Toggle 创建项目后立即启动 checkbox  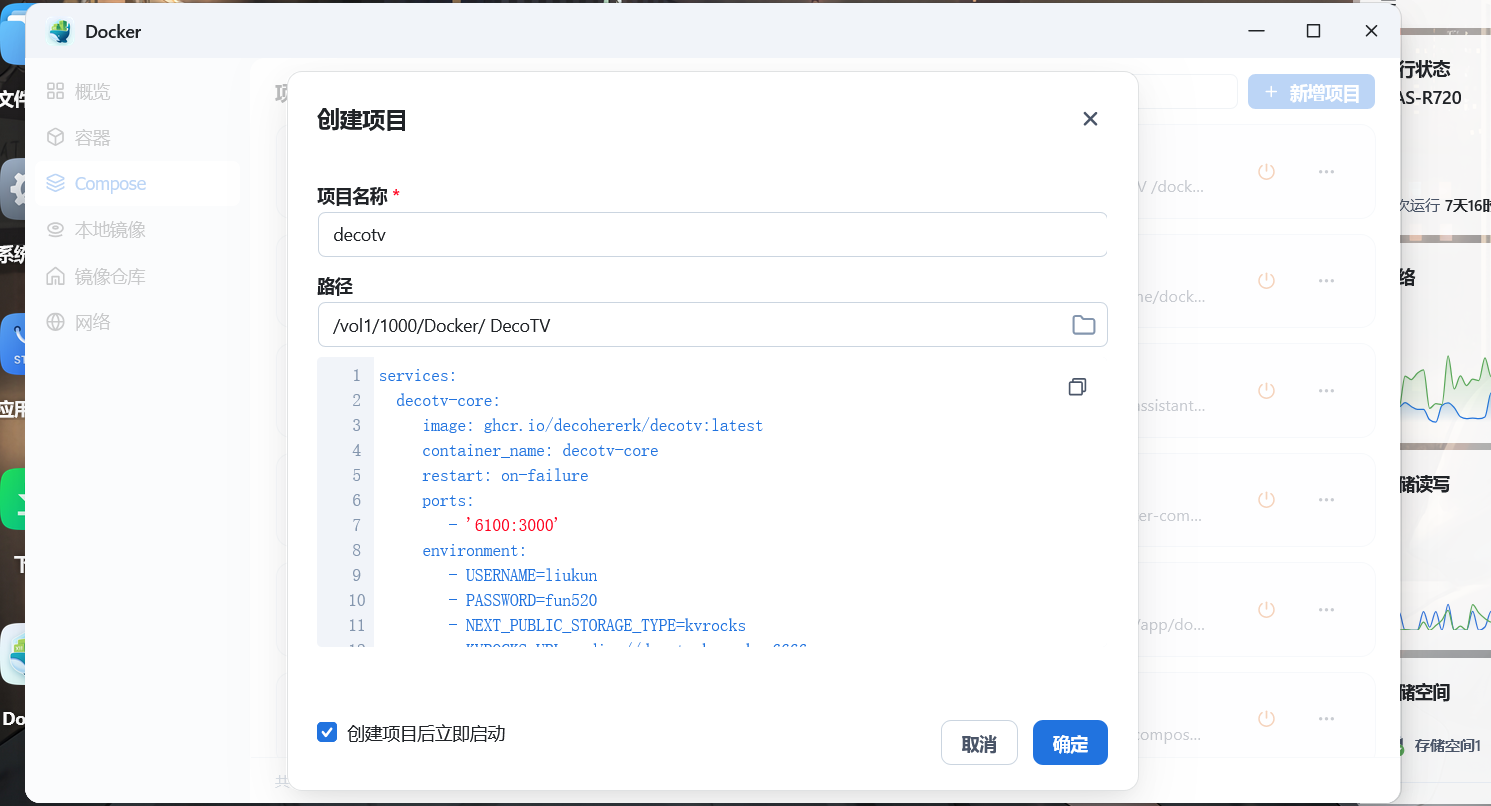click(327, 733)
